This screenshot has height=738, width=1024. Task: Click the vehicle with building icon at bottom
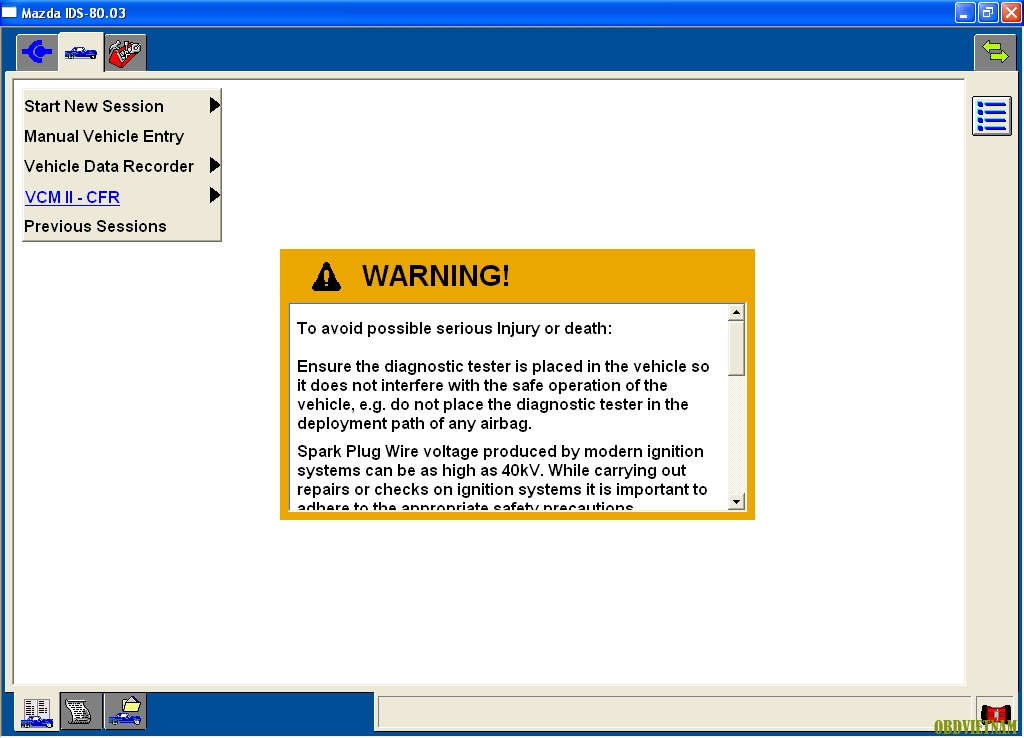coord(37,712)
